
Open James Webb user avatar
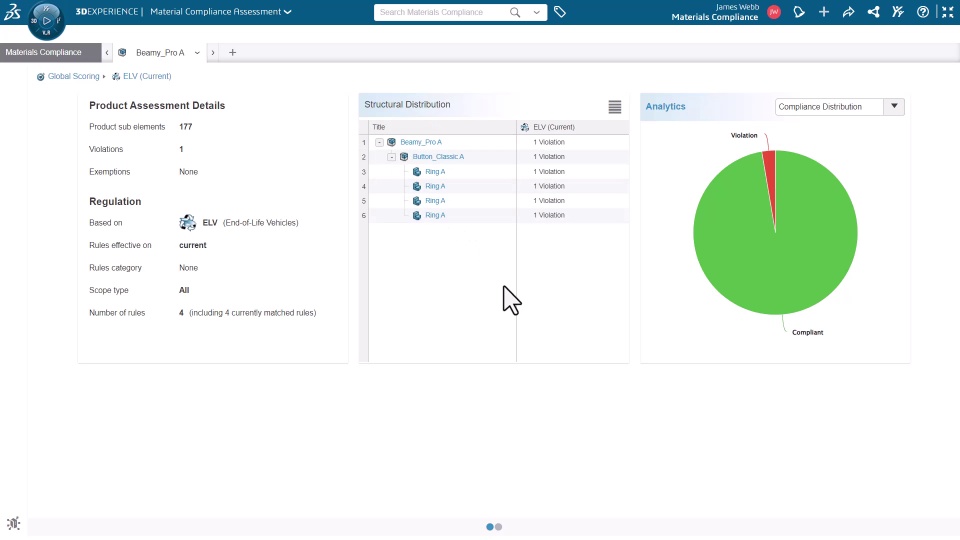tap(774, 12)
